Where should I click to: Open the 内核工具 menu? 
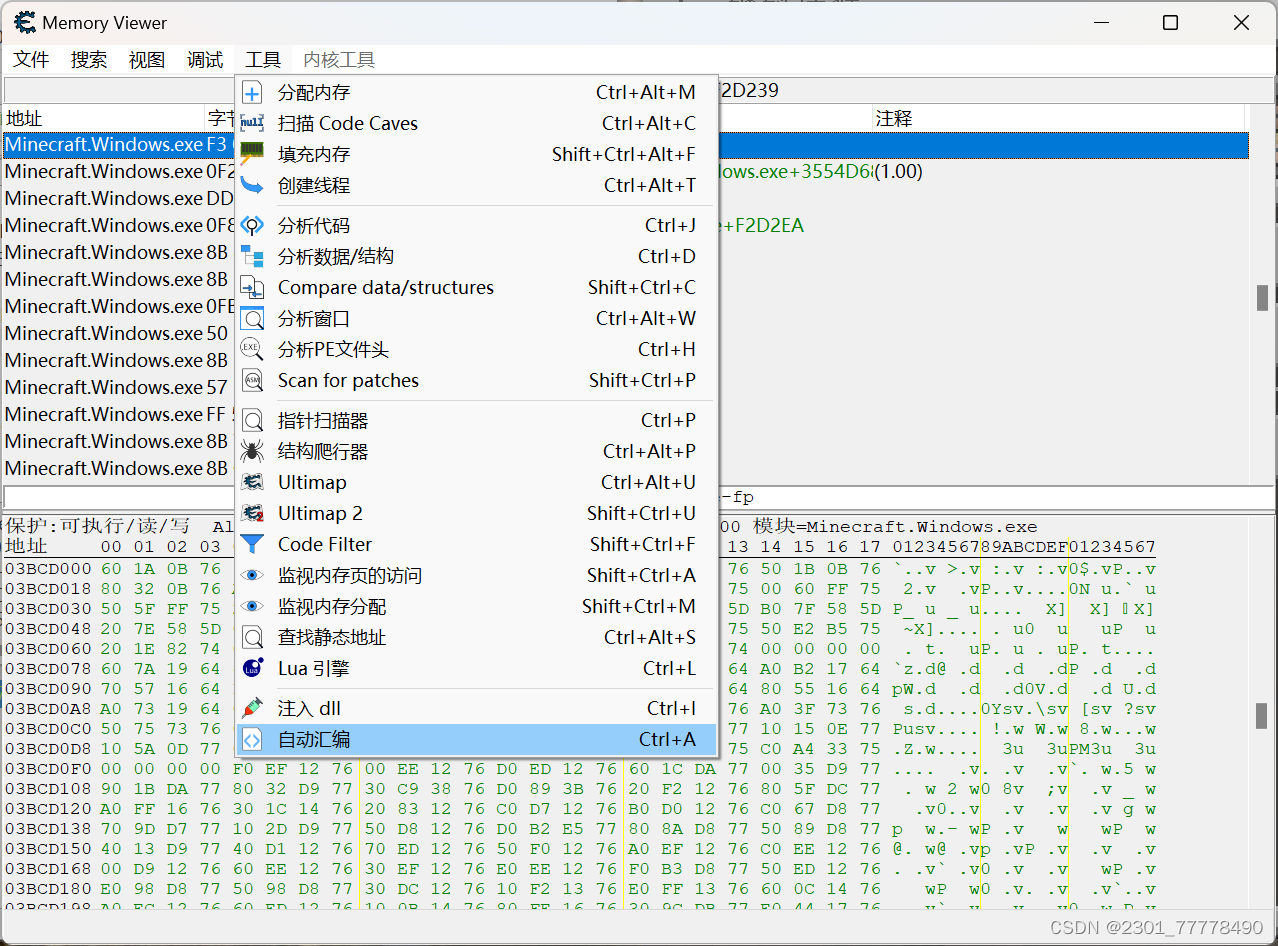pos(339,60)
